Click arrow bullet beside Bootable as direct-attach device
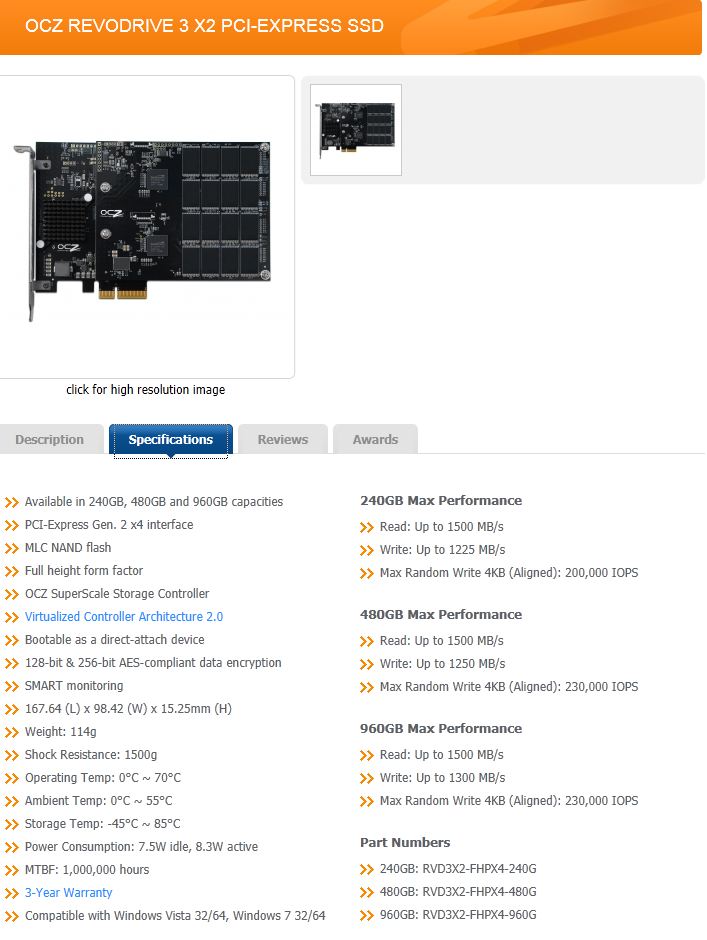 pos(11,641)
